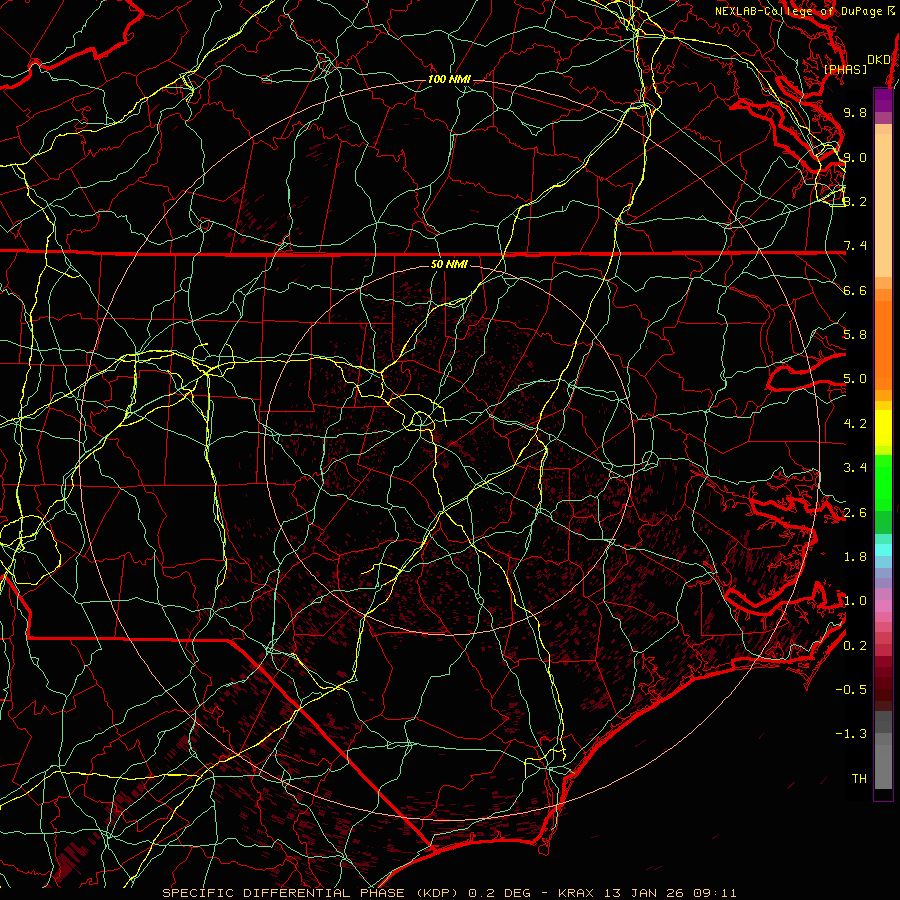Click the 9.0 scale value
Screen dimensions: 900x900
(x=855, y=157)
